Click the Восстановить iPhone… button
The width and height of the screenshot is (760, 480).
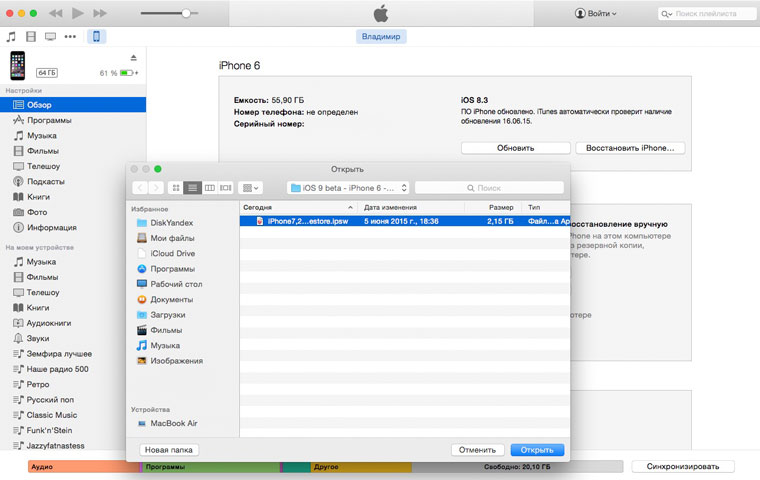click(x=630, y=148)
